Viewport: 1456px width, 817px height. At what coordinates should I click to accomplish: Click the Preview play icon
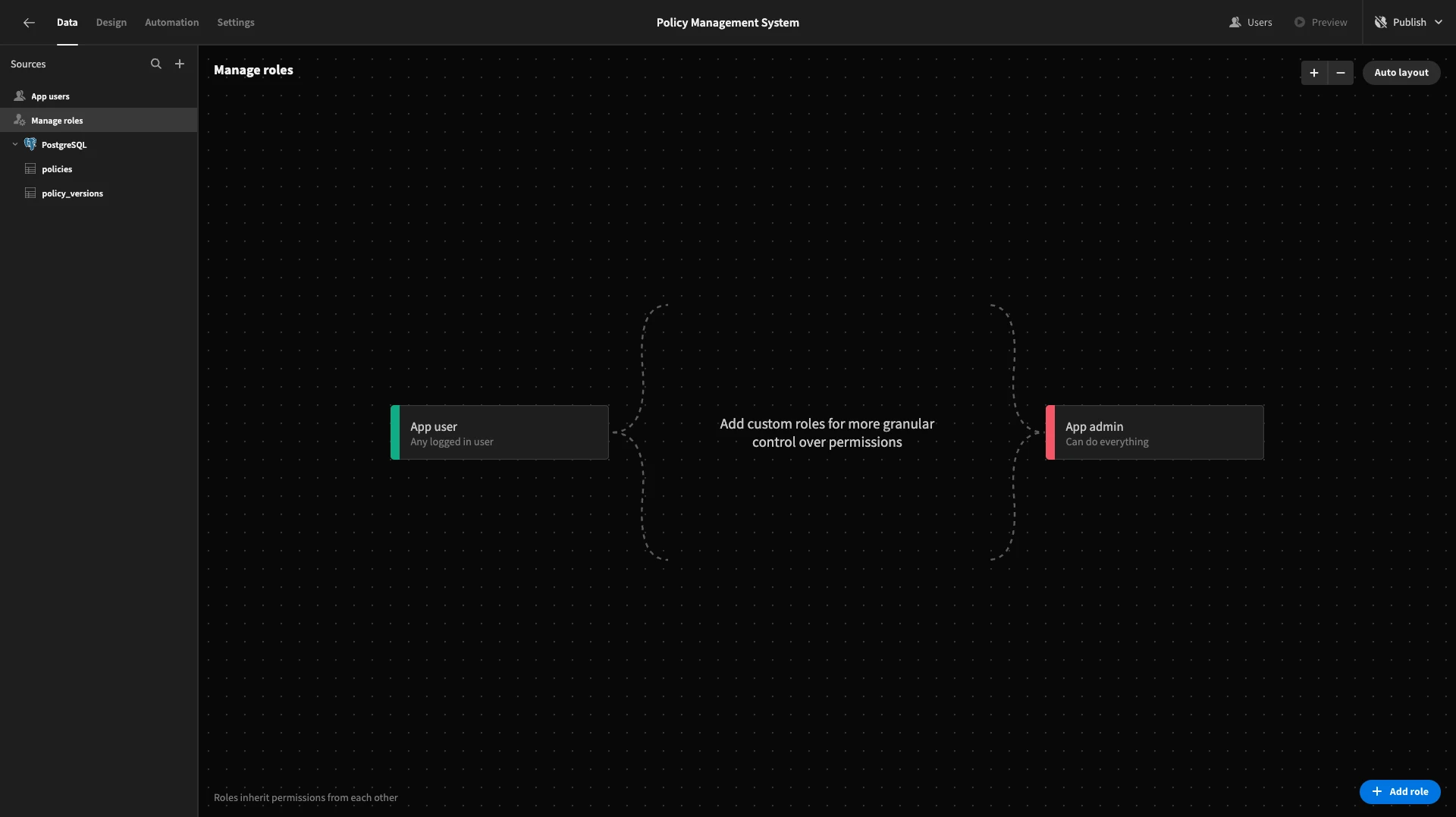point(1300,23)
